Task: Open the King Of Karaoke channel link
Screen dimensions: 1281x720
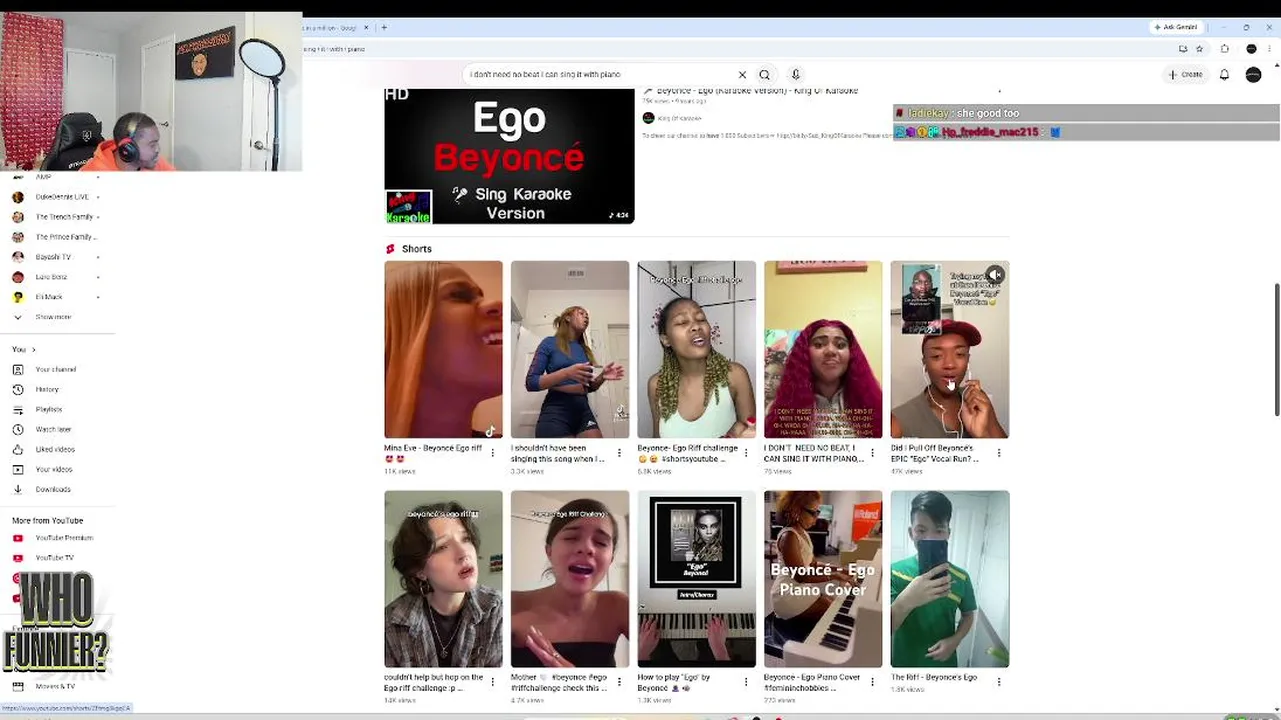Action: 679,118
